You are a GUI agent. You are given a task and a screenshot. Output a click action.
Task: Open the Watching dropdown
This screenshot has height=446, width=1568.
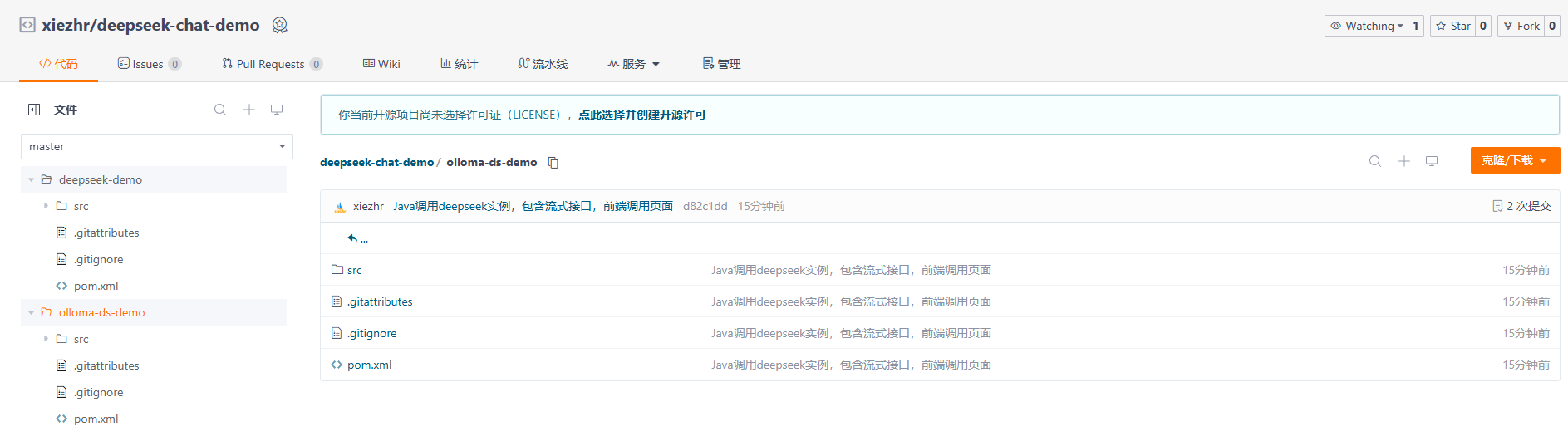(x=1366, y=26)
